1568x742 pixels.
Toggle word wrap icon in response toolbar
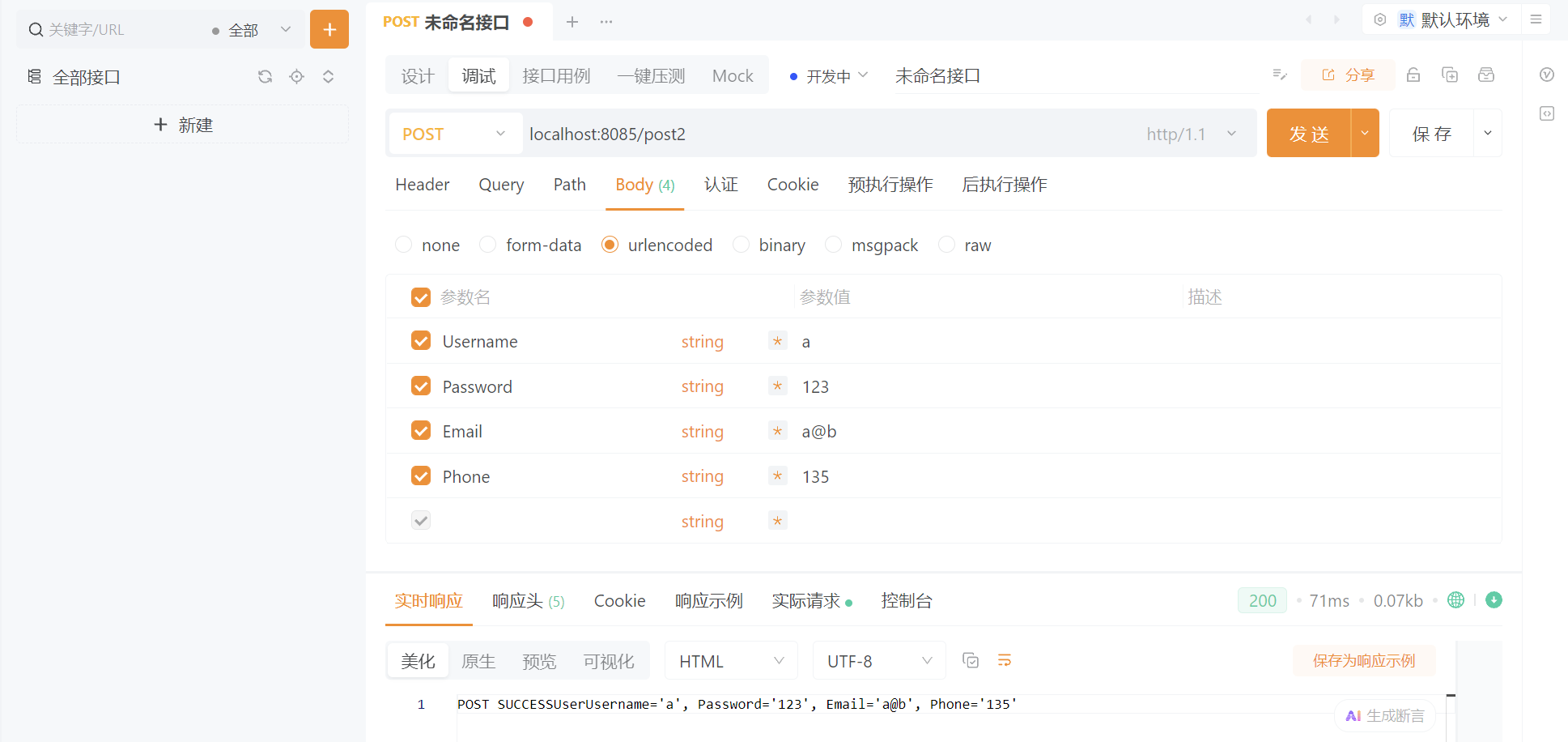coord(1005,661)
